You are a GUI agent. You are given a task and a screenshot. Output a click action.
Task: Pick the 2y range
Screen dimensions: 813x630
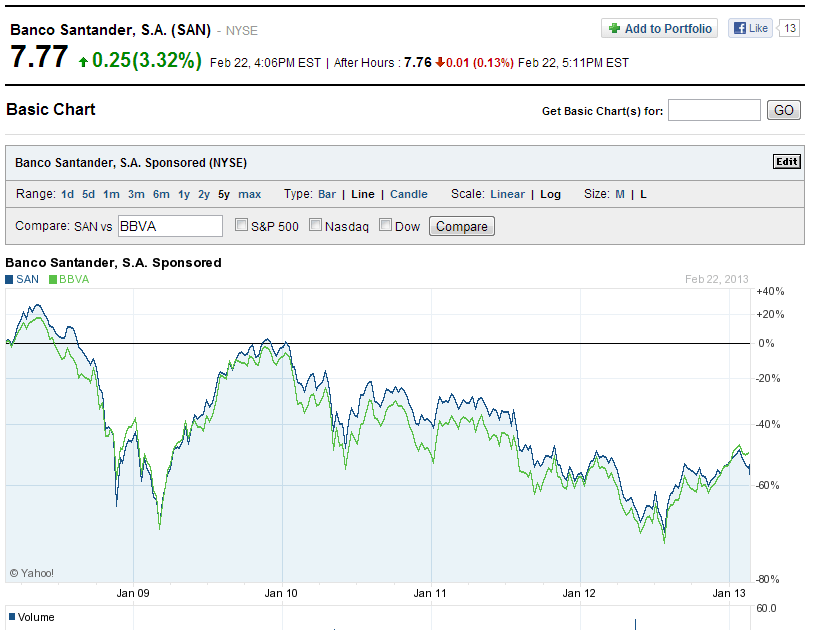(x=204, y=194)
